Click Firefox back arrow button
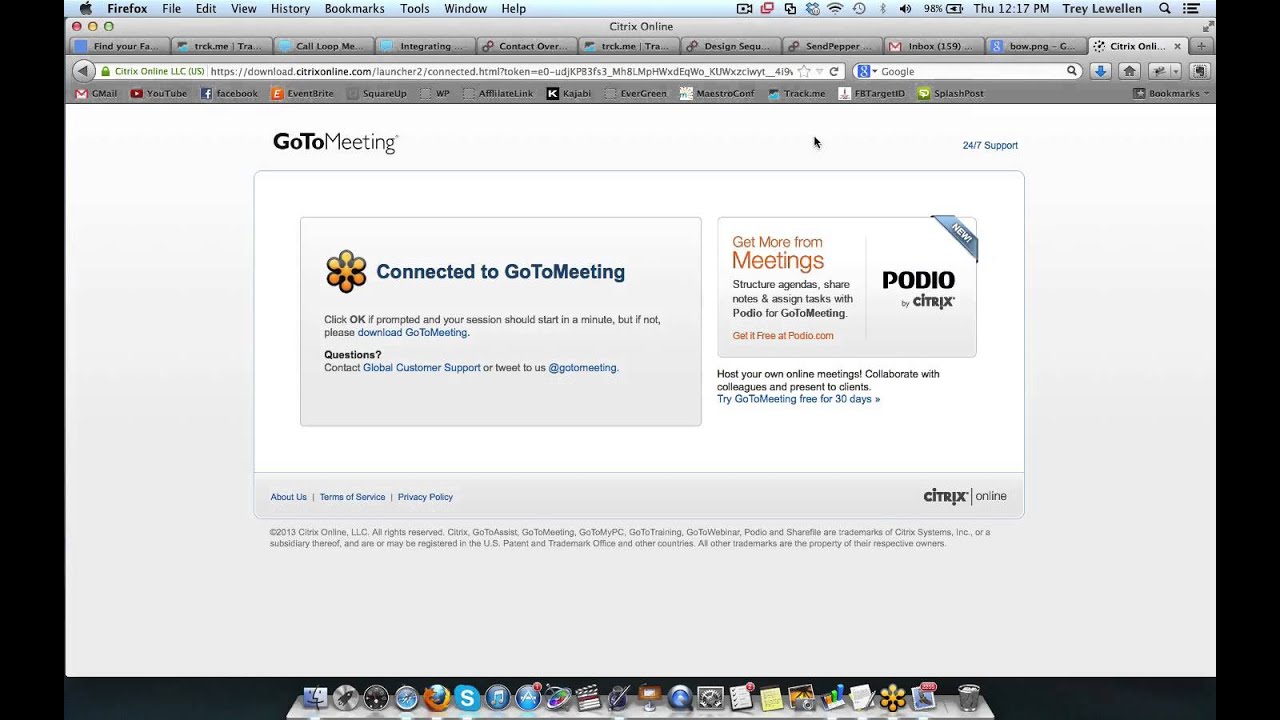 [83, 71]
